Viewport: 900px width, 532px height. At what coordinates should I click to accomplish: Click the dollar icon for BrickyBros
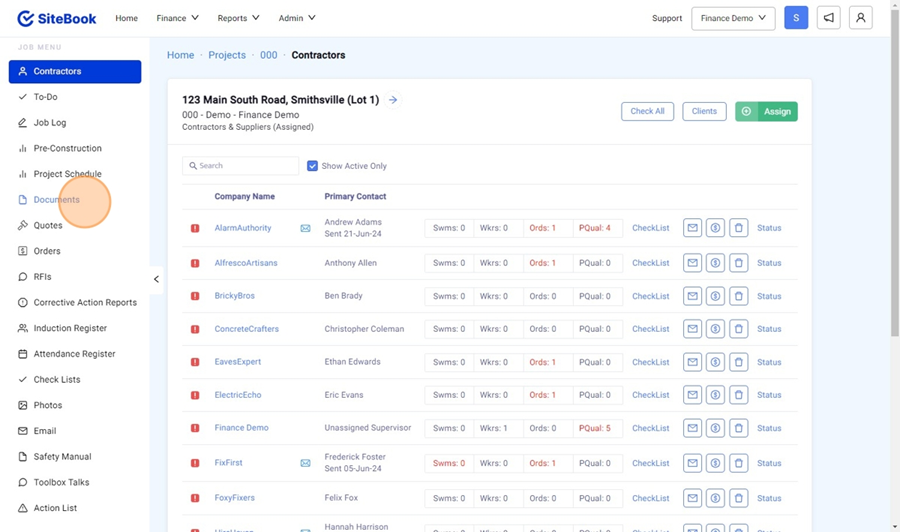(x=715, y=296)
